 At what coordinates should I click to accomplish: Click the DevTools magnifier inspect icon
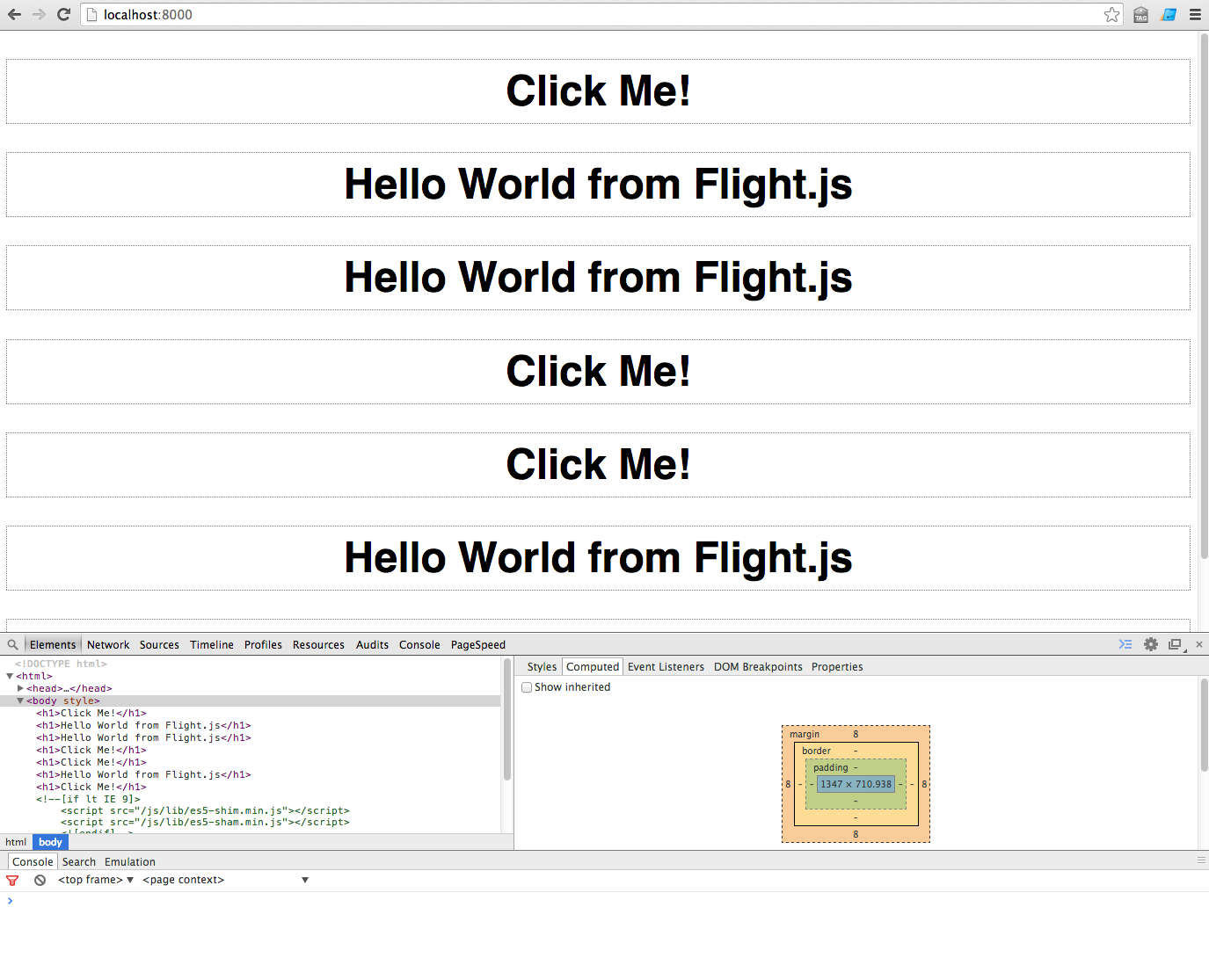[x=12, y=644]
